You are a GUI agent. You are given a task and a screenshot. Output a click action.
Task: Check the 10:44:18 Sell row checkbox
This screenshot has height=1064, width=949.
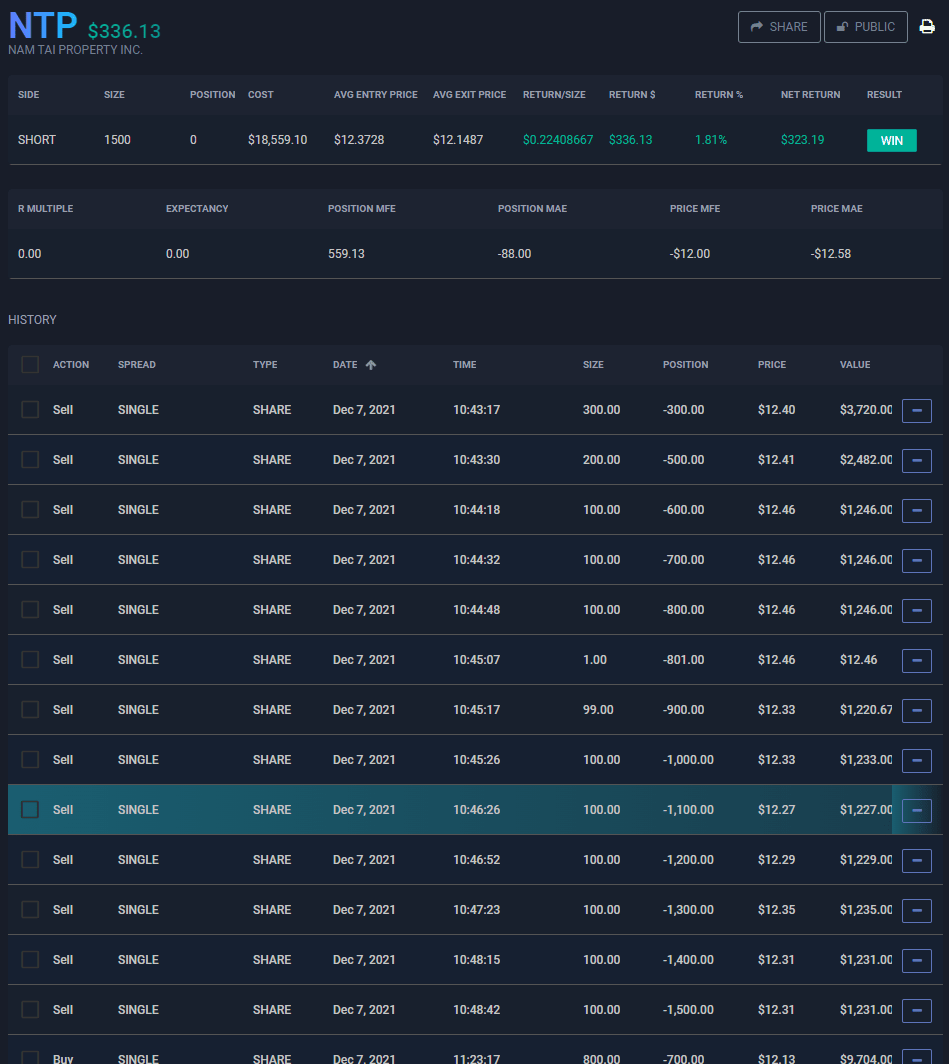(30, 509)
